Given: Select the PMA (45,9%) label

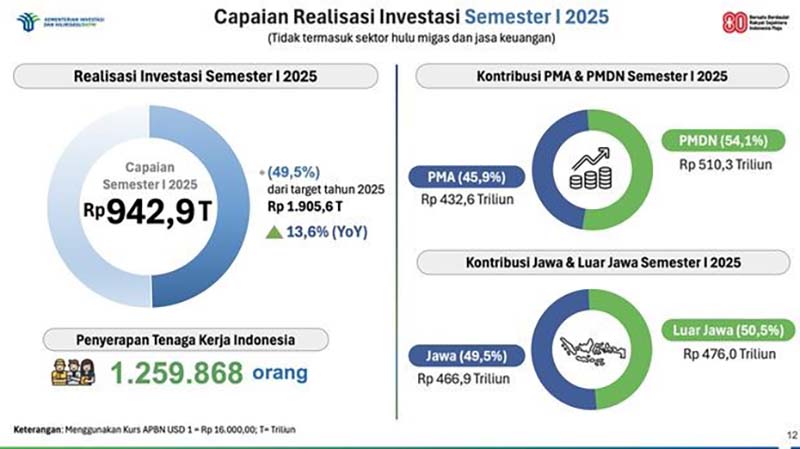Looking at the screenshot, I should [x=466, y=179].
